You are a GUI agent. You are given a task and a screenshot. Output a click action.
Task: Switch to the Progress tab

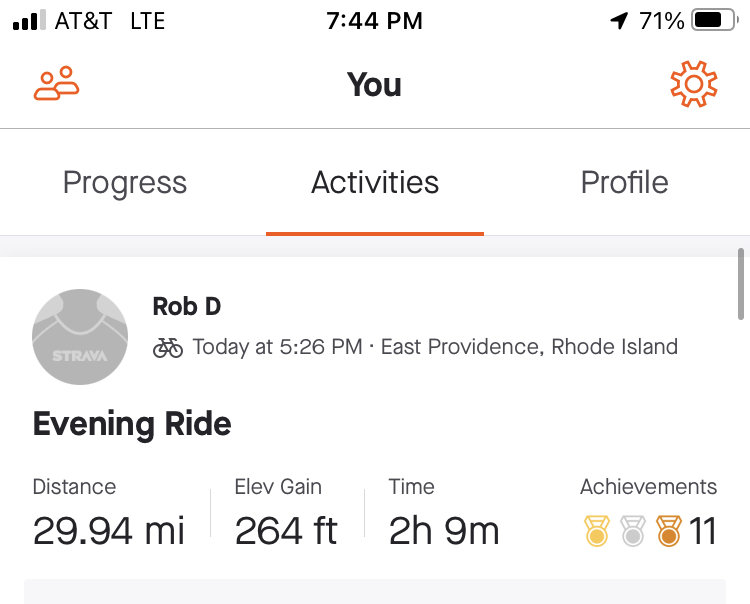click(125, 182)
